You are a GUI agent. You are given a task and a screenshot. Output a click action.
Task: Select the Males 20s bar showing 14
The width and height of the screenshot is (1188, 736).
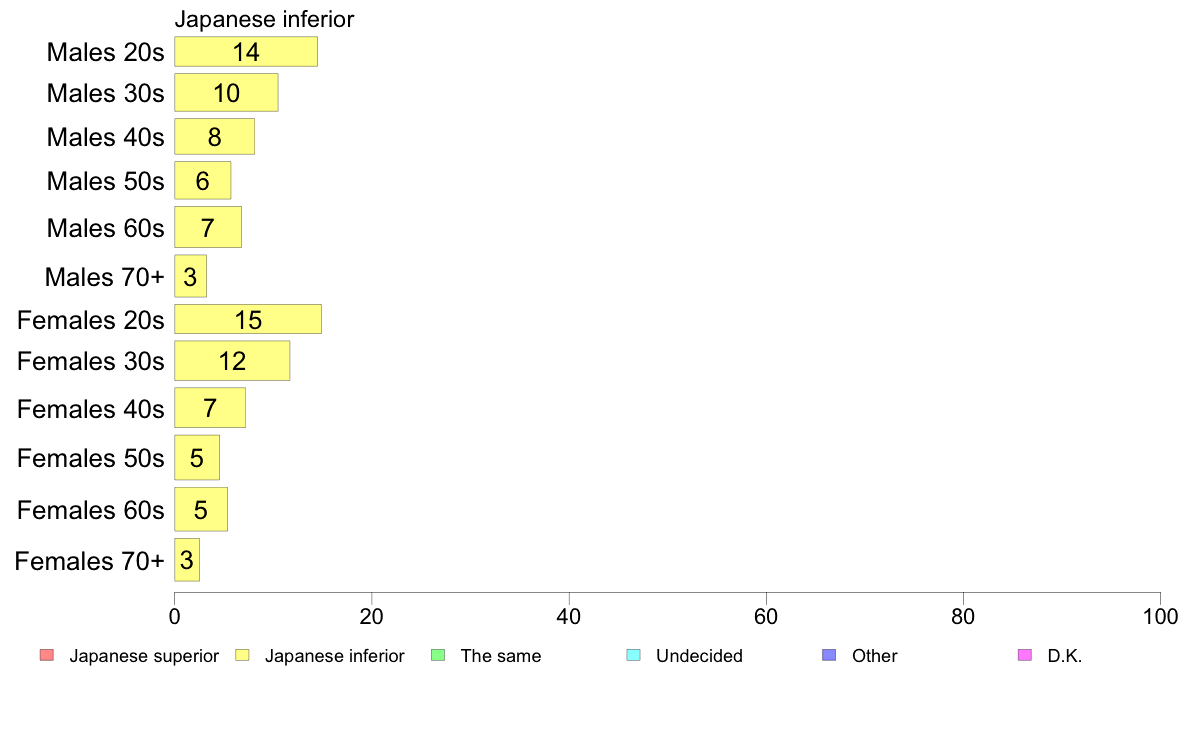point(246,52)
